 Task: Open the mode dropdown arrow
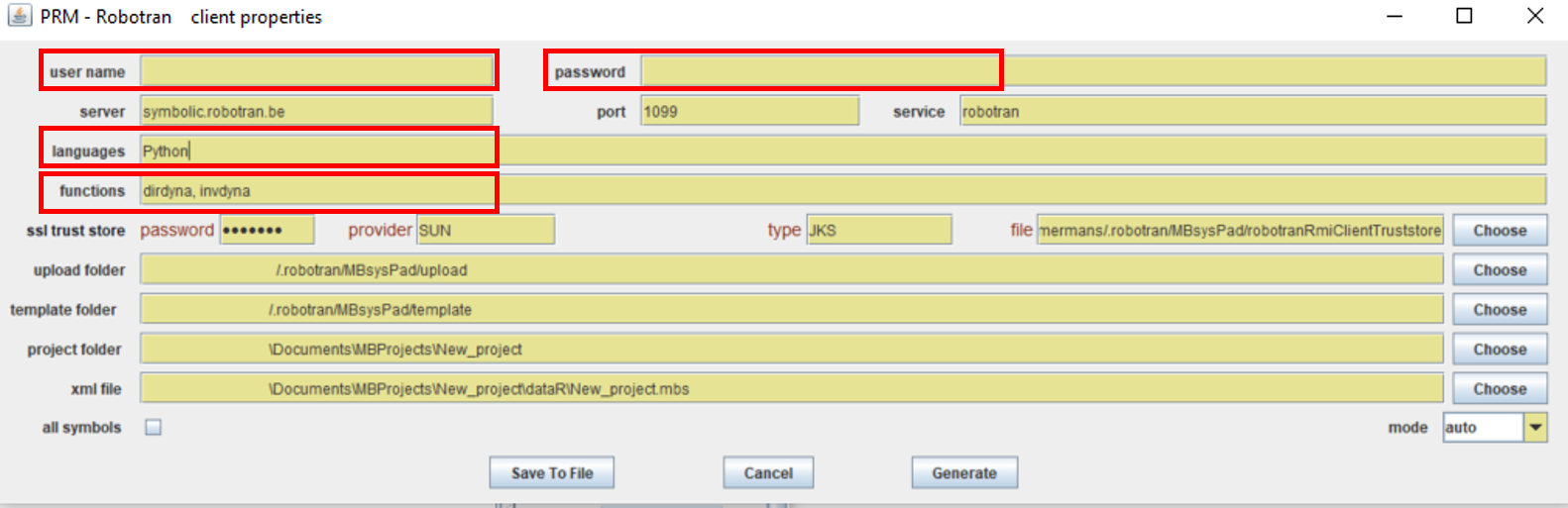1535,427
